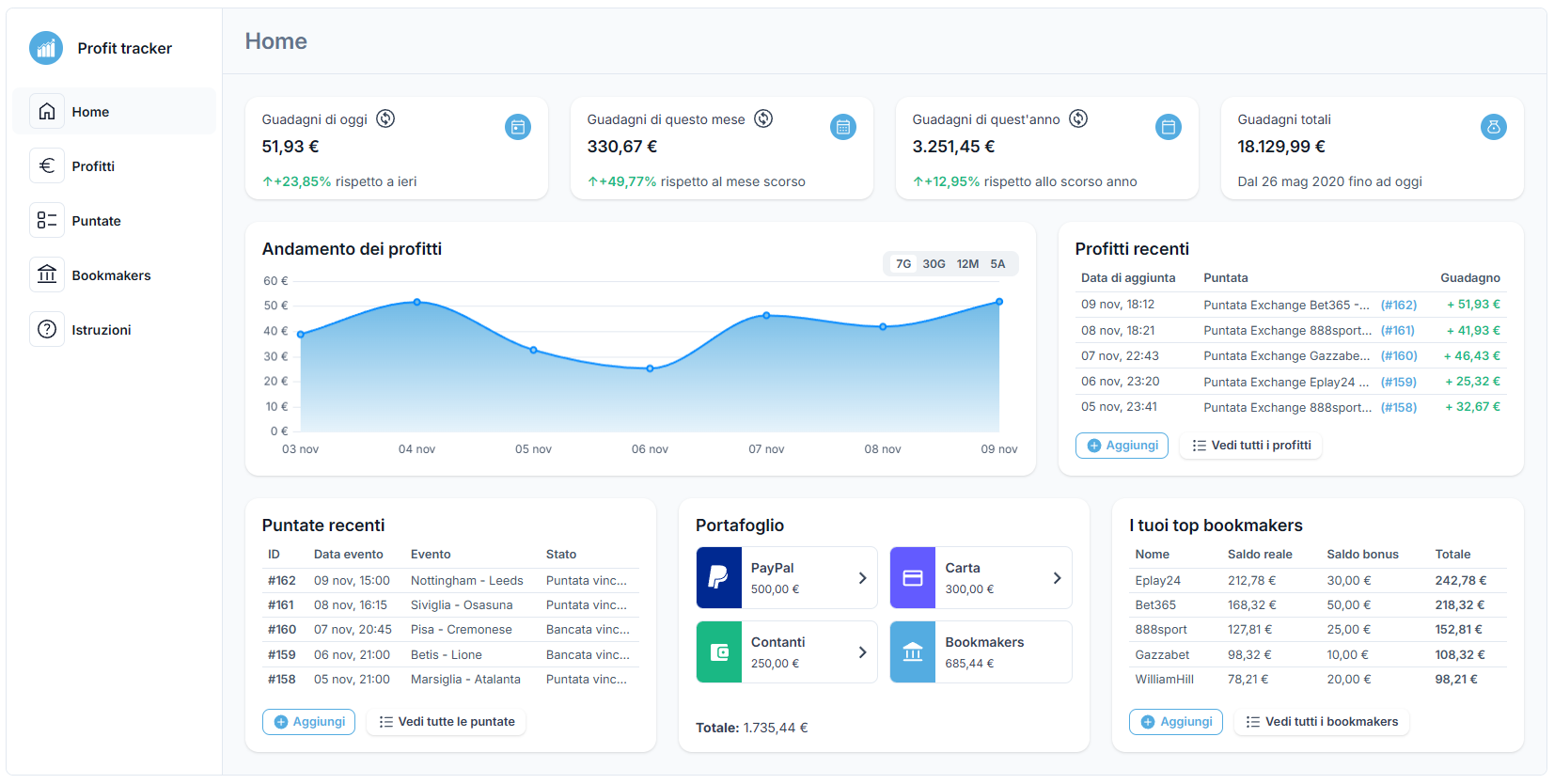Open bet link #160 in Profitti recenti
The image size is (1554, 784).
pos(1399,356)
